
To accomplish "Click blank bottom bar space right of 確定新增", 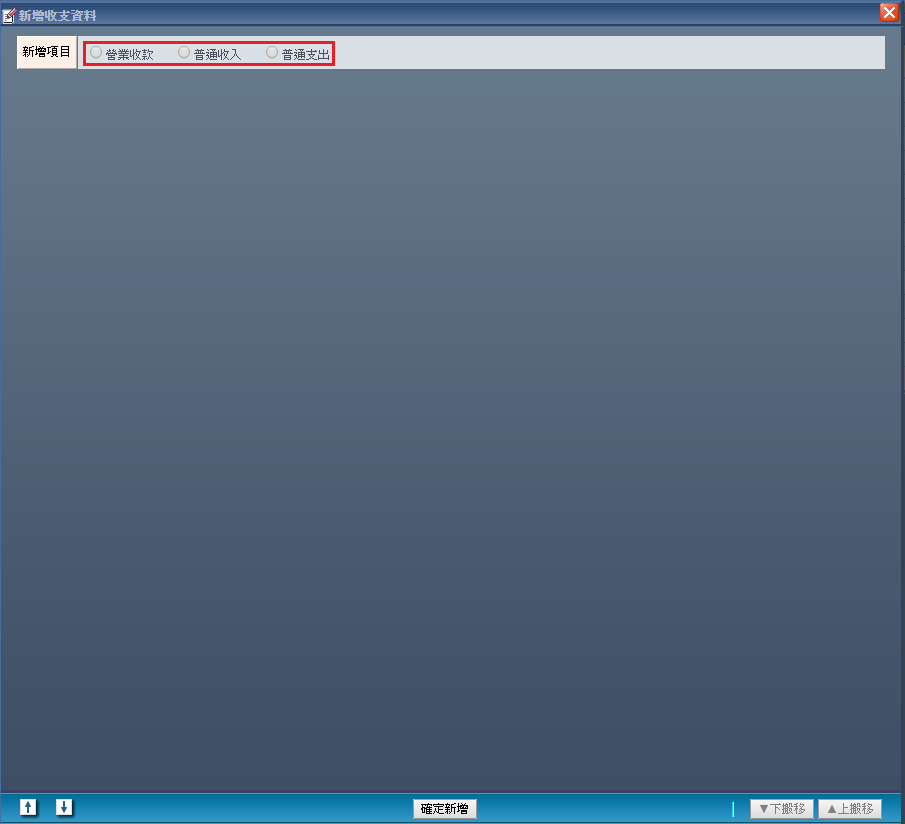I will coord(600,809).
